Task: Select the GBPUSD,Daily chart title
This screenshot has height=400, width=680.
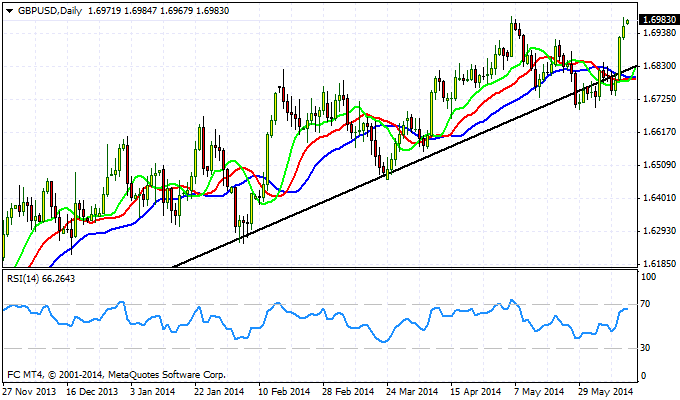Action: pos(50,11)
